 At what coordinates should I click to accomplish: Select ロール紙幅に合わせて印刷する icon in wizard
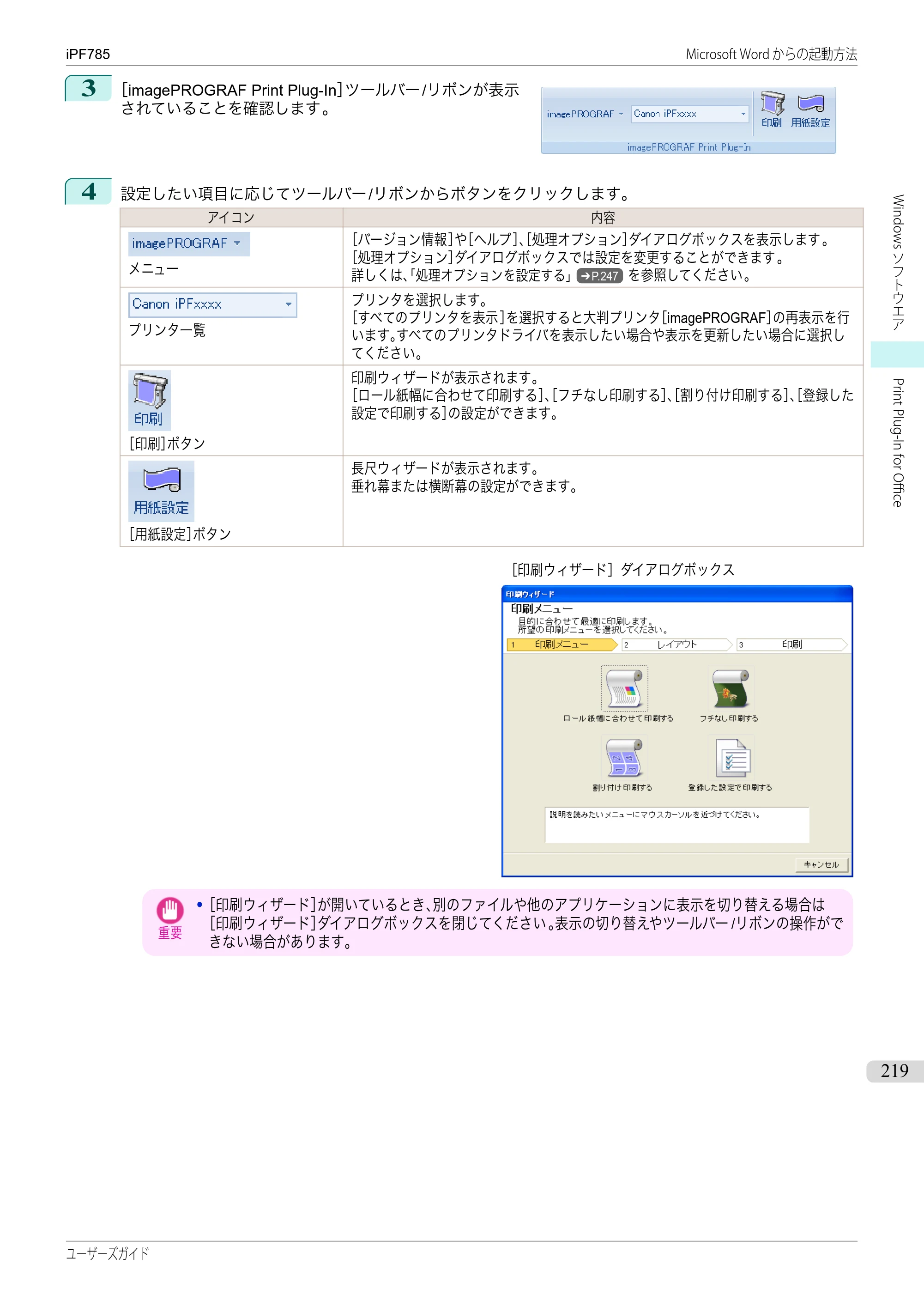[x=624, y=688]
